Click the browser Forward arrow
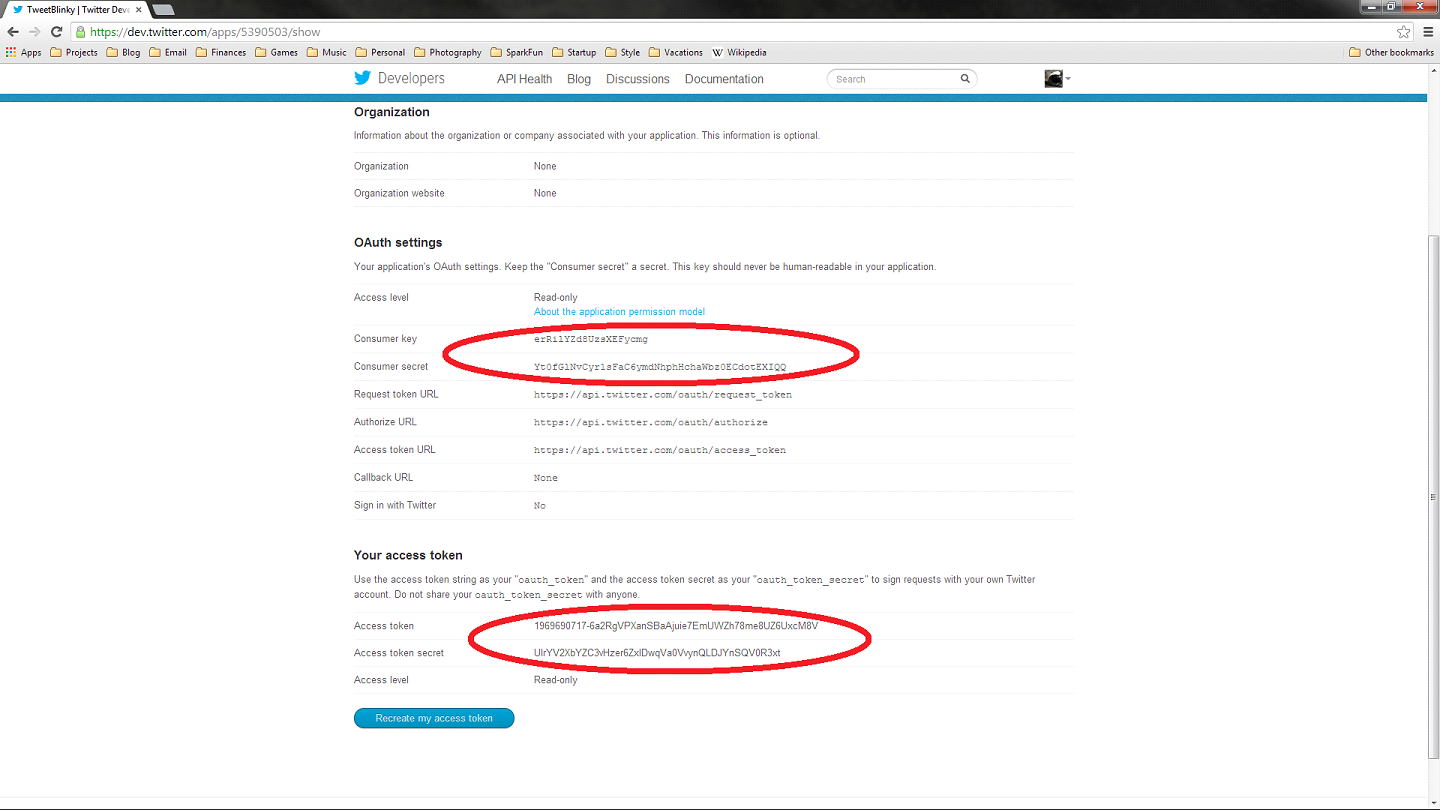The image size is (1440, 810). pyautogui.click(x=35, y=32)
